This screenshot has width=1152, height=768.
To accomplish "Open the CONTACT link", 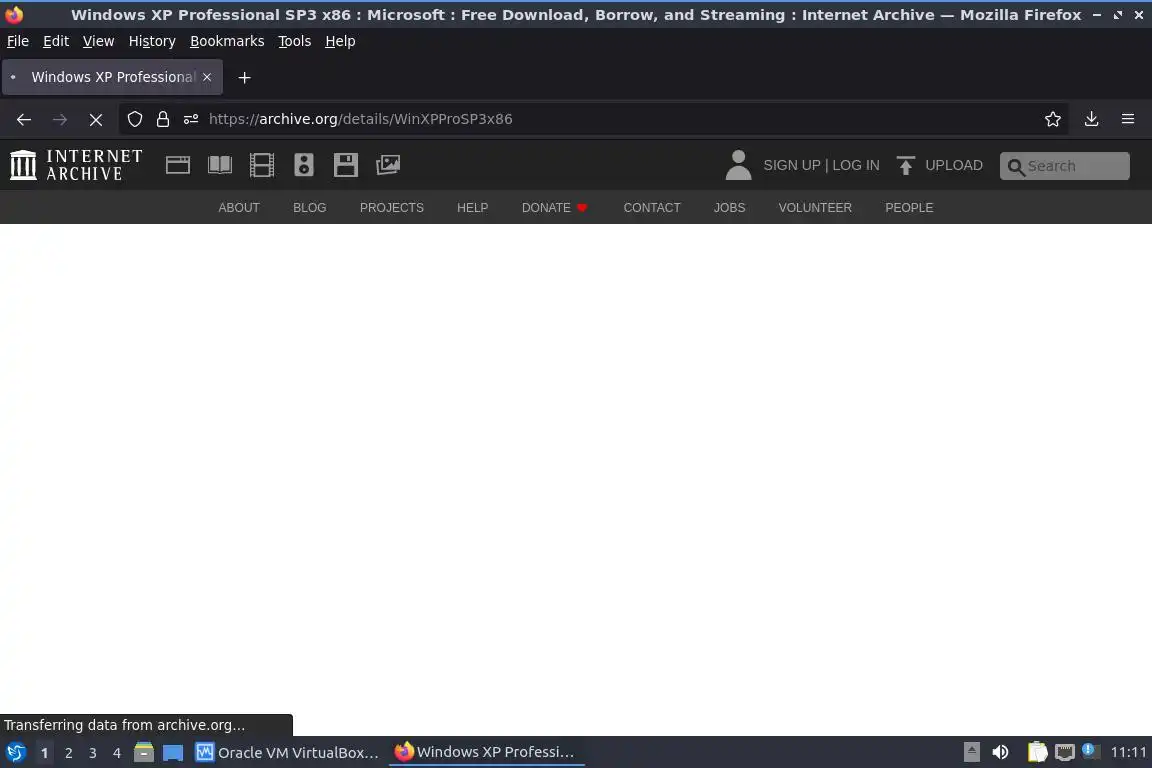I will [652, 208].
